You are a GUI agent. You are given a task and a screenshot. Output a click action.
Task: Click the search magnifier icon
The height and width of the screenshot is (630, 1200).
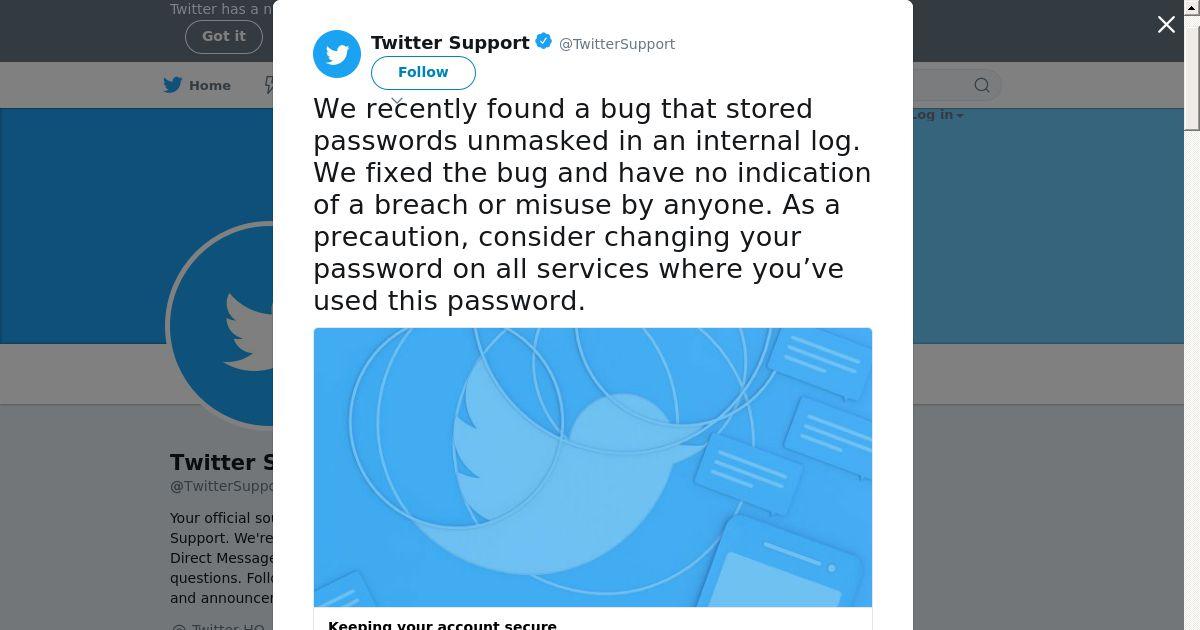point(982,85)
